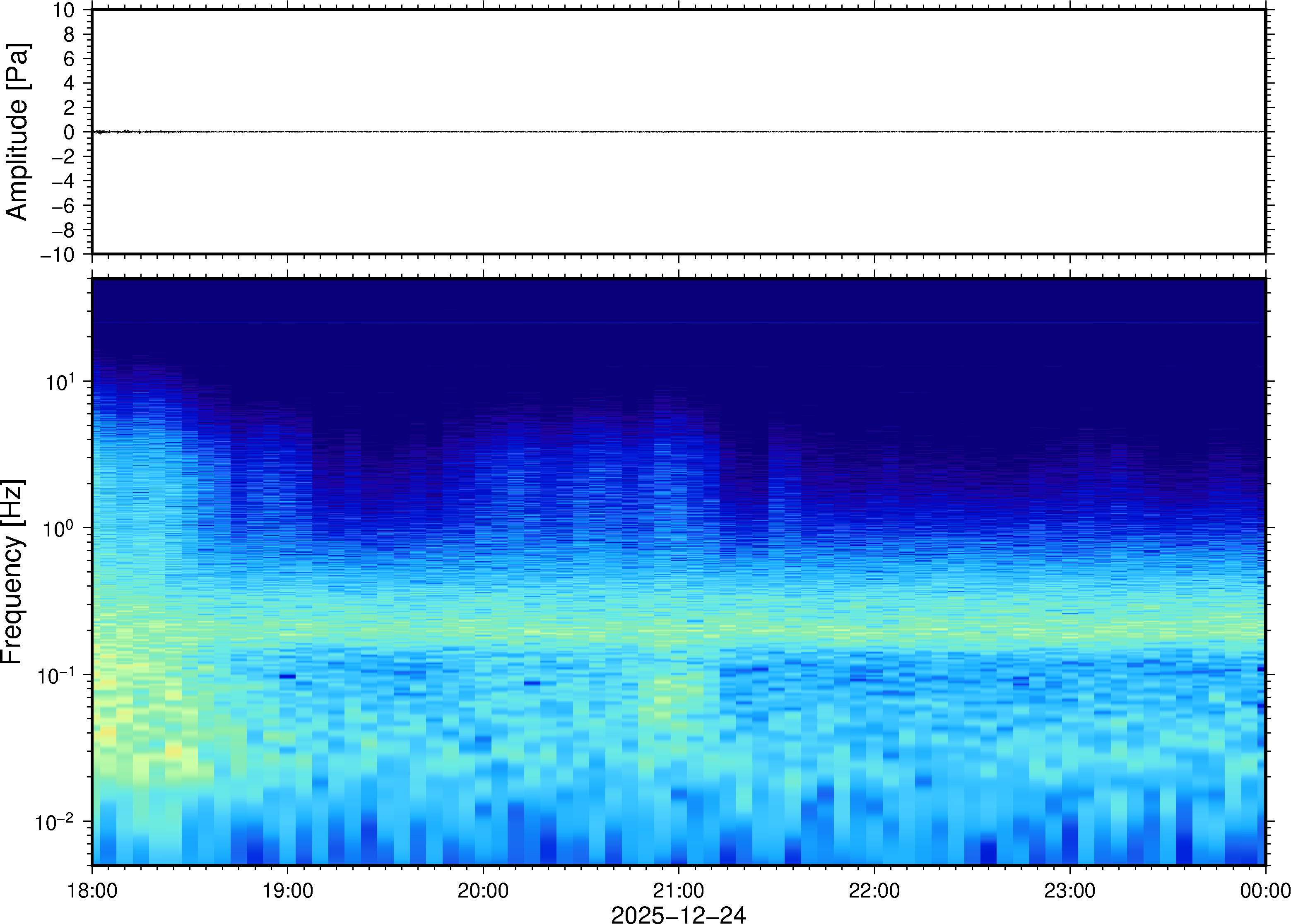
Task: Click the amplitude tick label −8
Action: pos(63,231)
